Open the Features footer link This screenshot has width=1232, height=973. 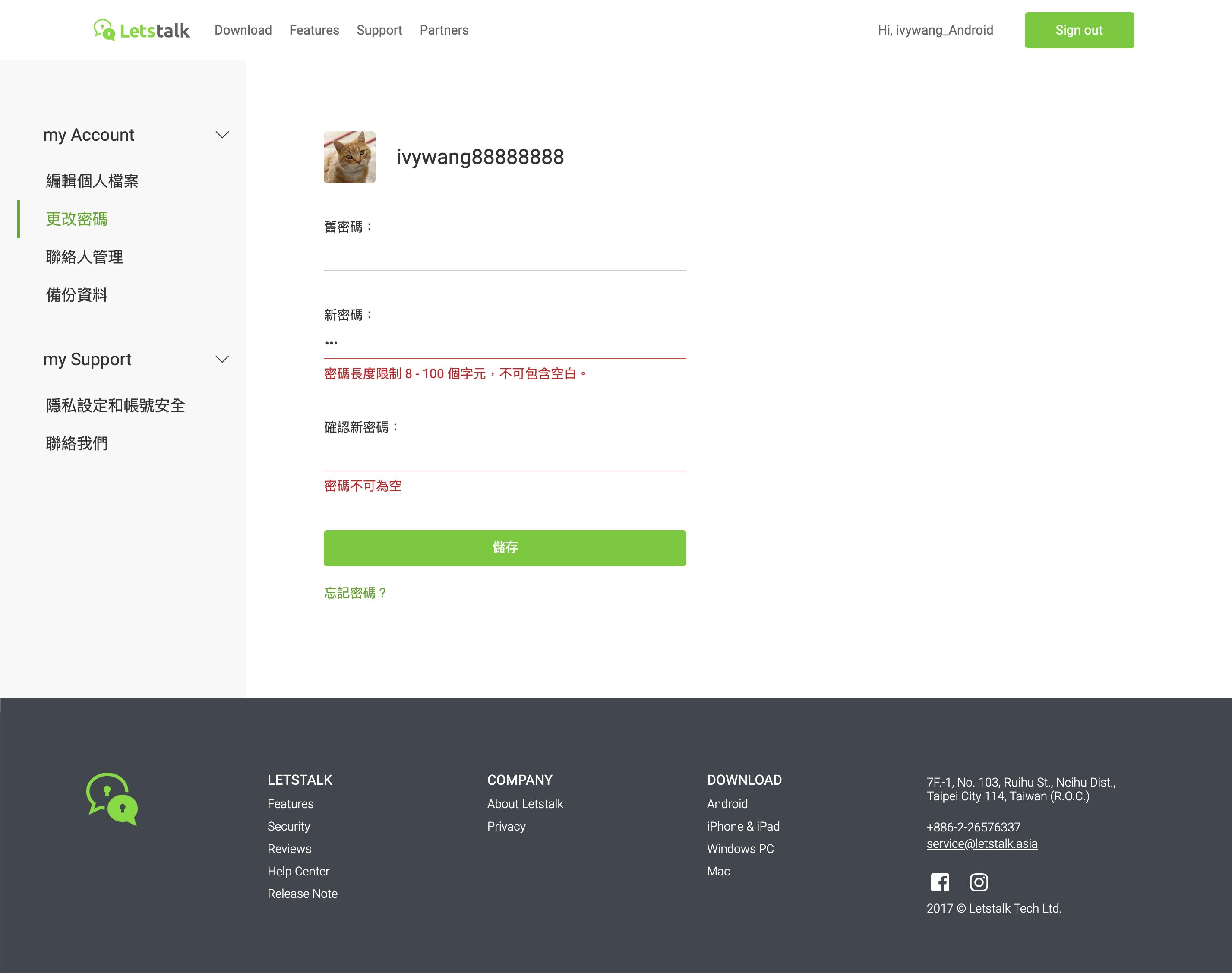pyautogui.click(x=291, y=804)
